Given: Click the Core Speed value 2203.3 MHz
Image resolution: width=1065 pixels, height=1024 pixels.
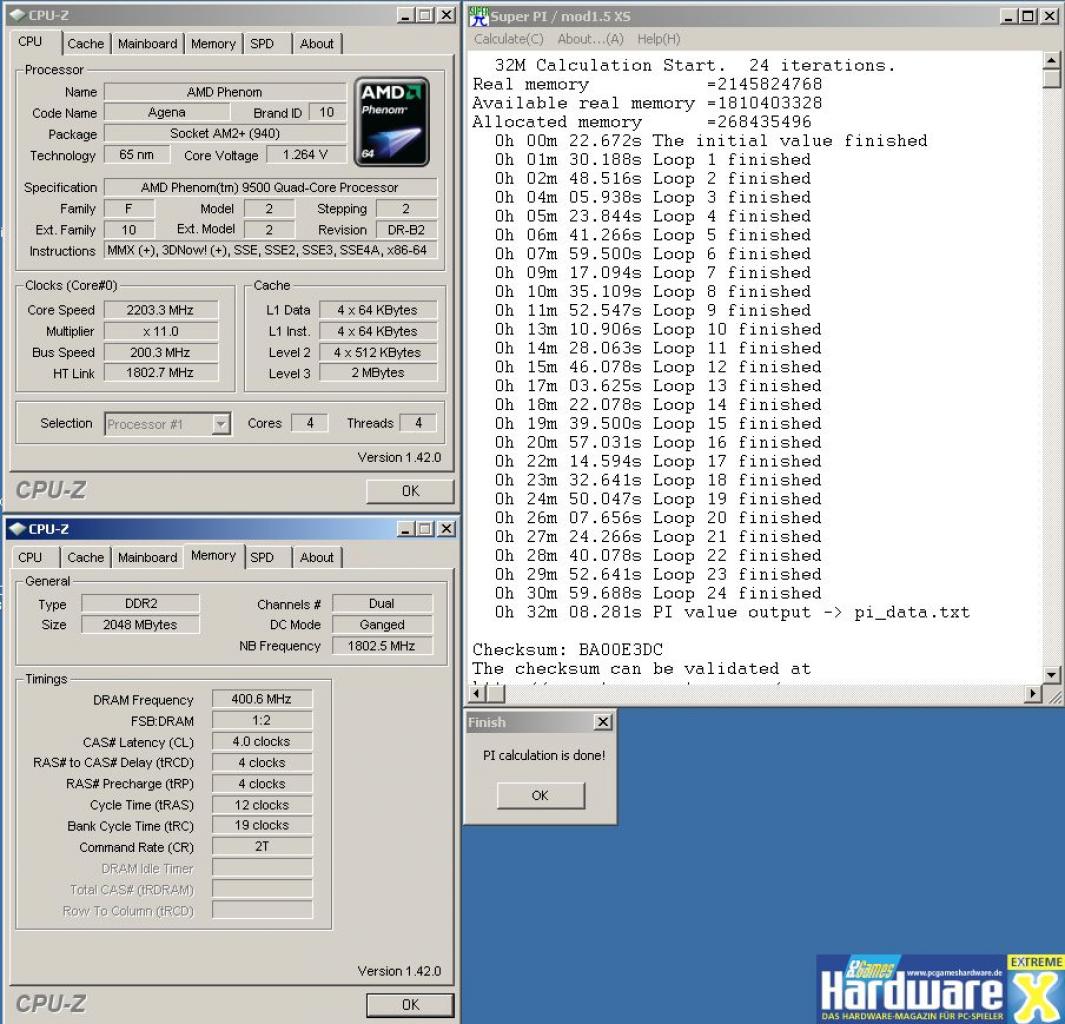Looking at the screenshot, I should tap(160, 310).
